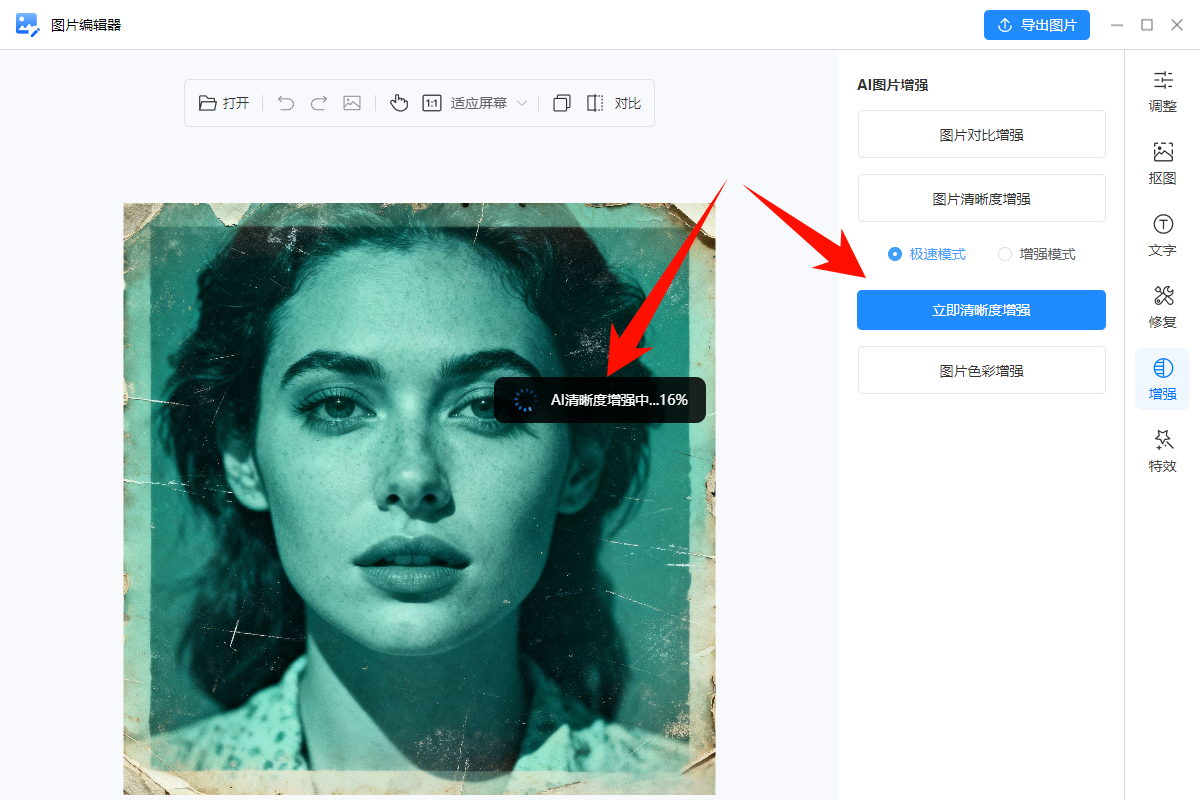Open the 文字 text tab
The width and height of the screenshot is (1200, 800).
pos(1163,235)
